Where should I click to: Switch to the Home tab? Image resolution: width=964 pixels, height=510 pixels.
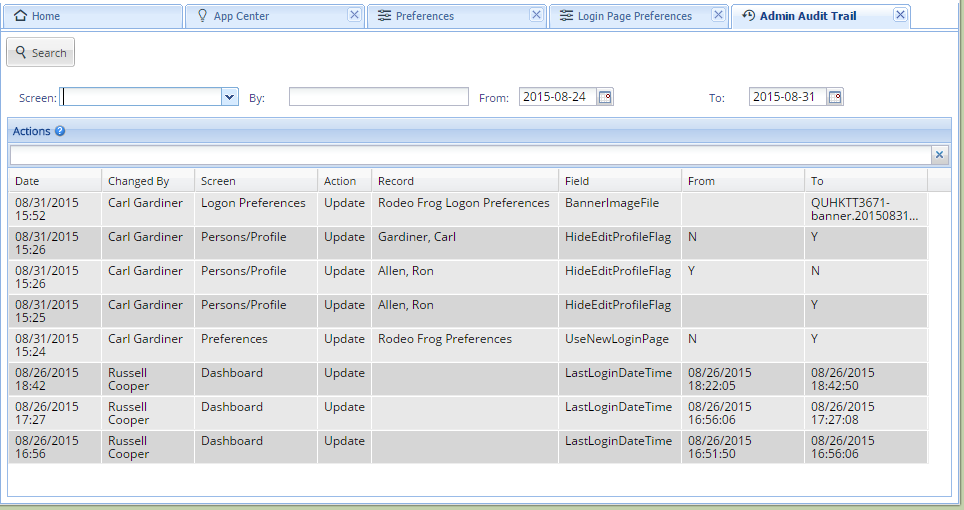(93, 16)
